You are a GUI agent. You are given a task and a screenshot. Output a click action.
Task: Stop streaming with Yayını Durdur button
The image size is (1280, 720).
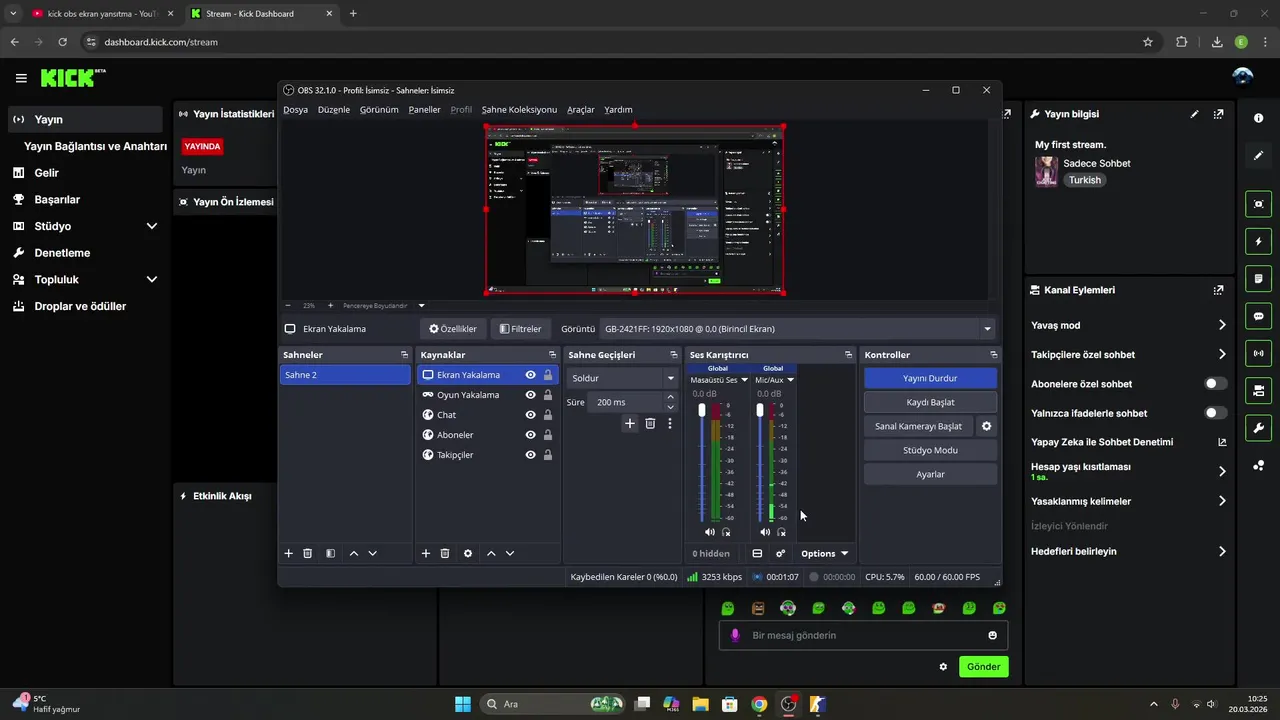tap(930, 379)
